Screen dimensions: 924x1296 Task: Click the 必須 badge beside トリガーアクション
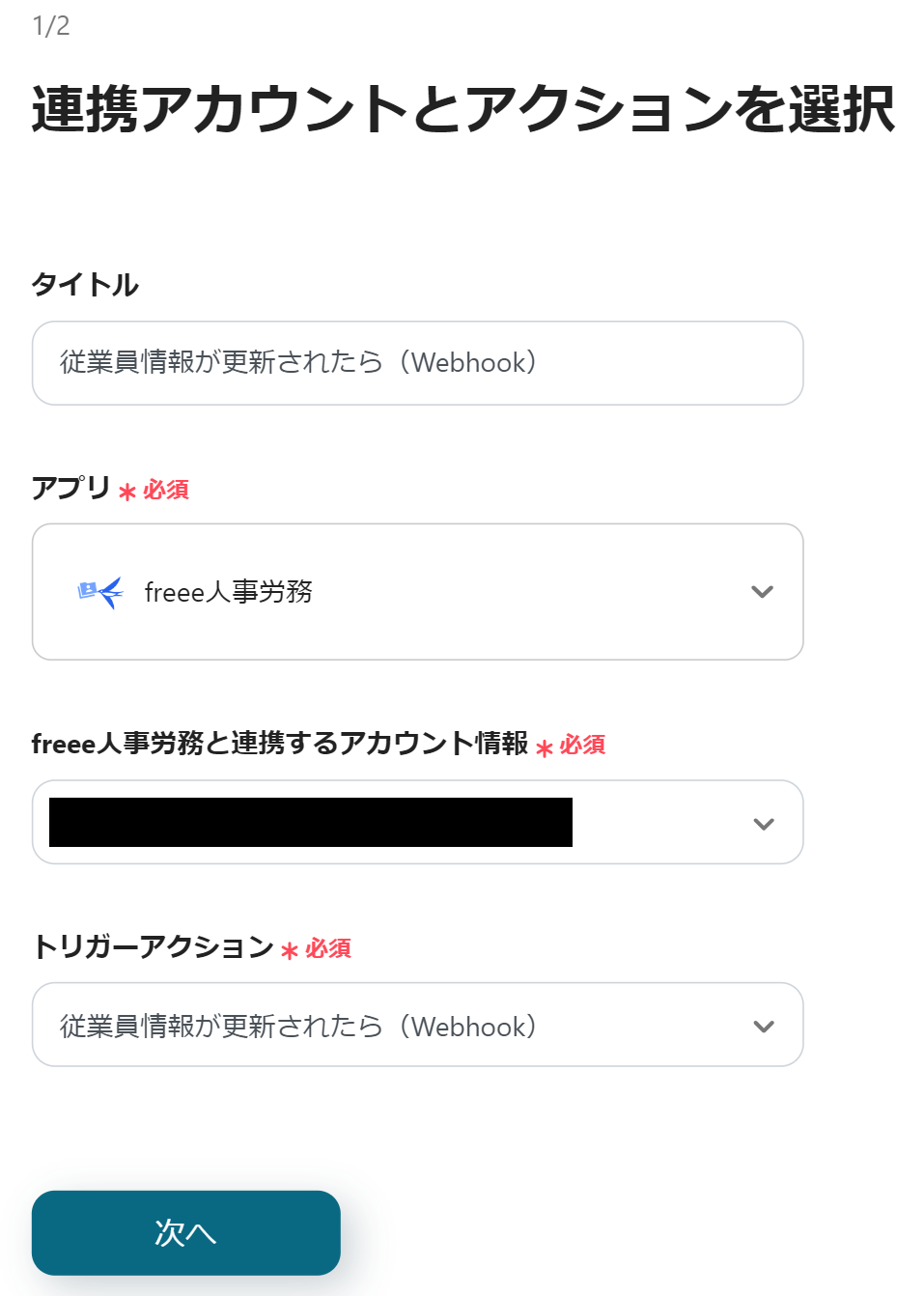(x=328, y=948)
